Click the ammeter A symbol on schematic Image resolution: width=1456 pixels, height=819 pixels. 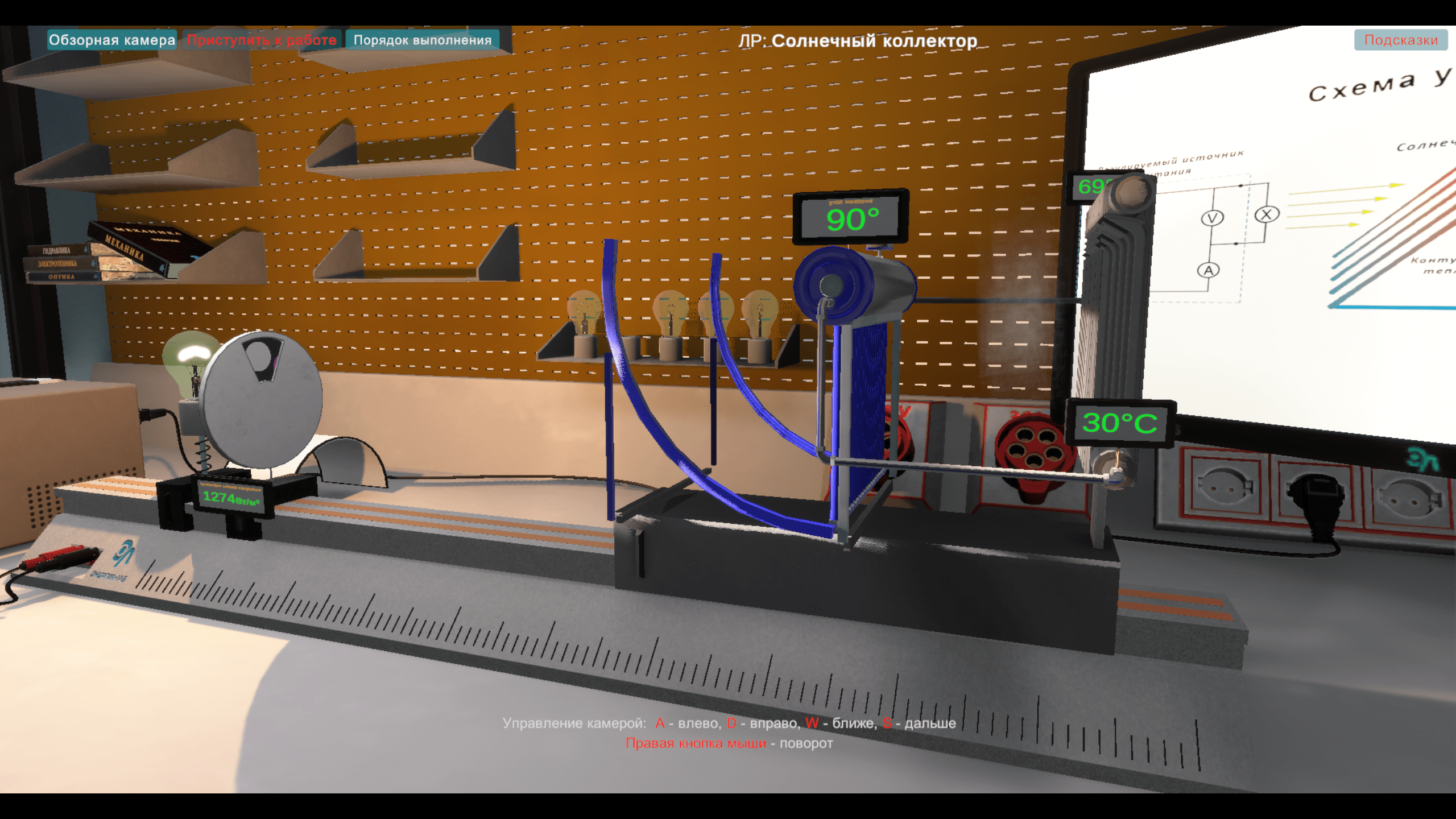[x=1208, y=270]
